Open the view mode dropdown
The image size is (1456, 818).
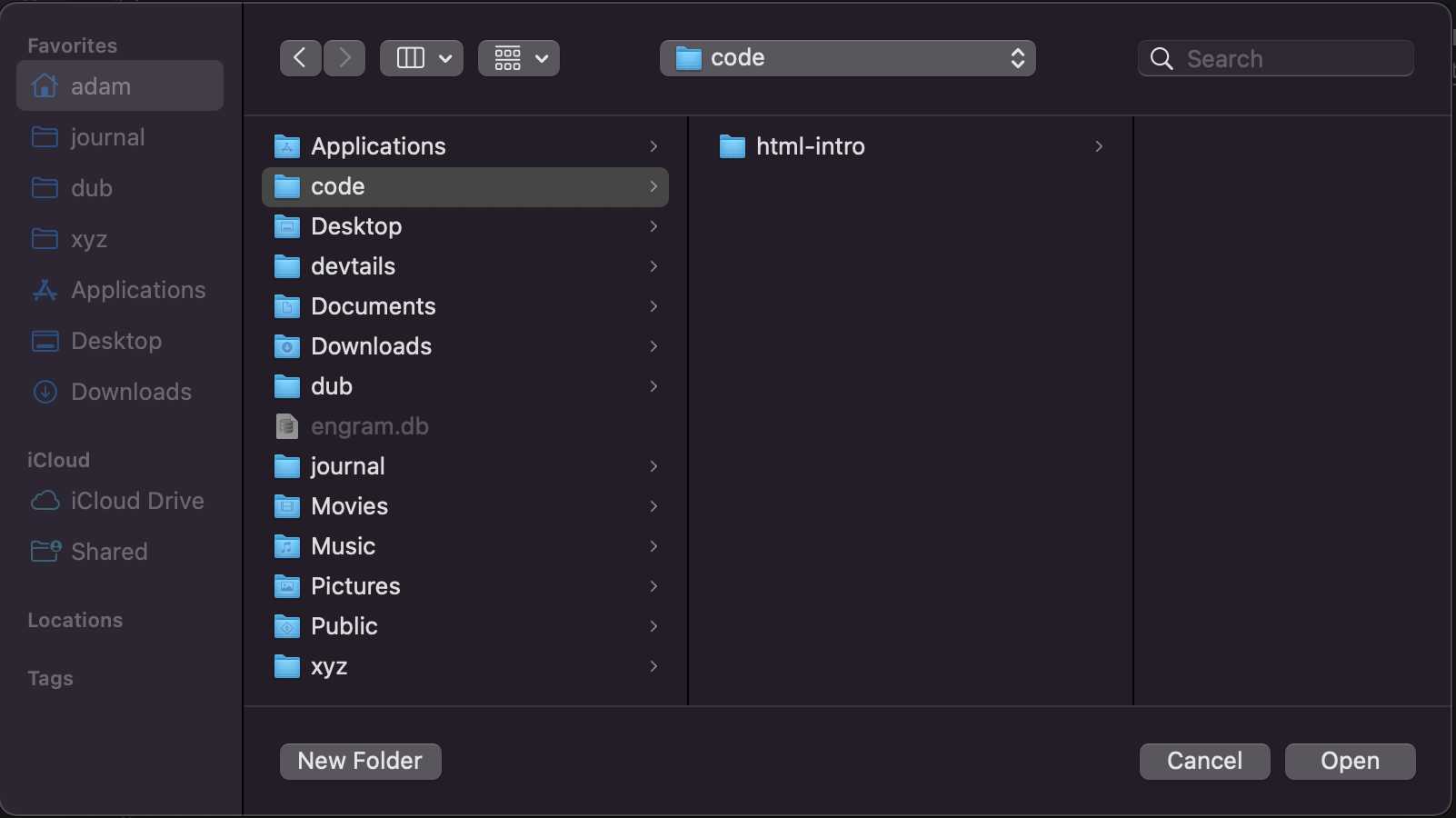[x=421, y=57]
